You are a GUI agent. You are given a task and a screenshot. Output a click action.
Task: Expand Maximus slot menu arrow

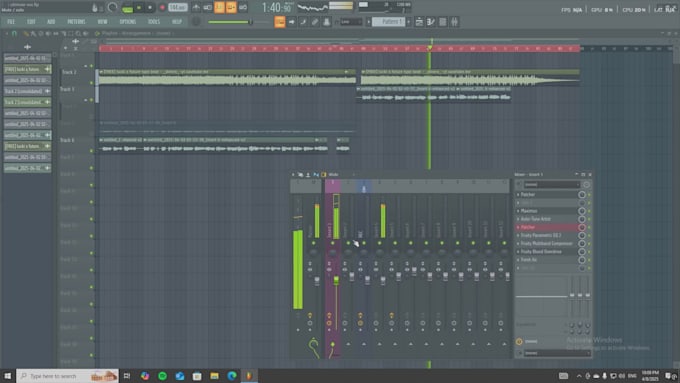point(518,211)
